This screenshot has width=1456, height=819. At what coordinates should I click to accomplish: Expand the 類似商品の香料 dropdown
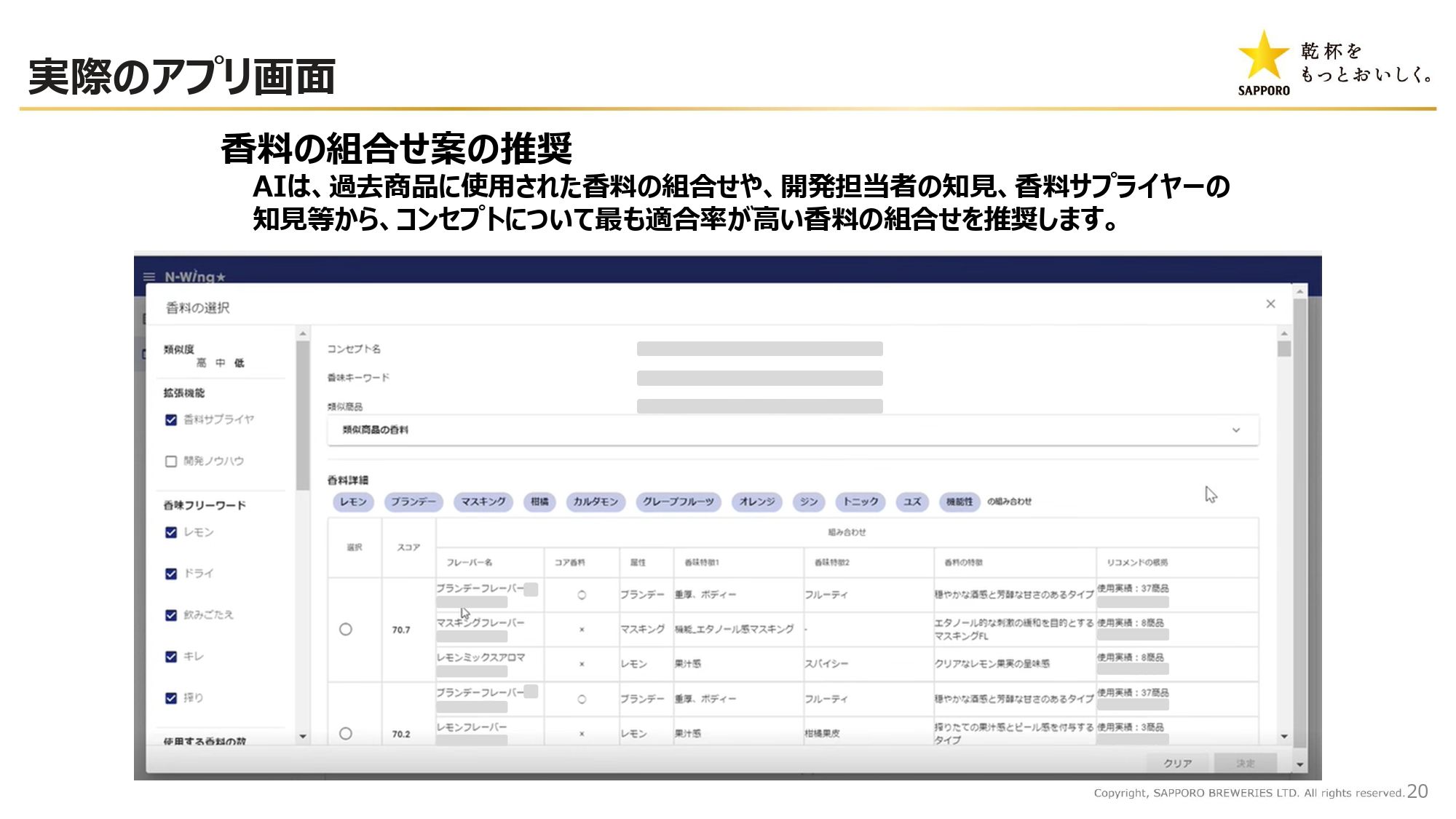1235,430
